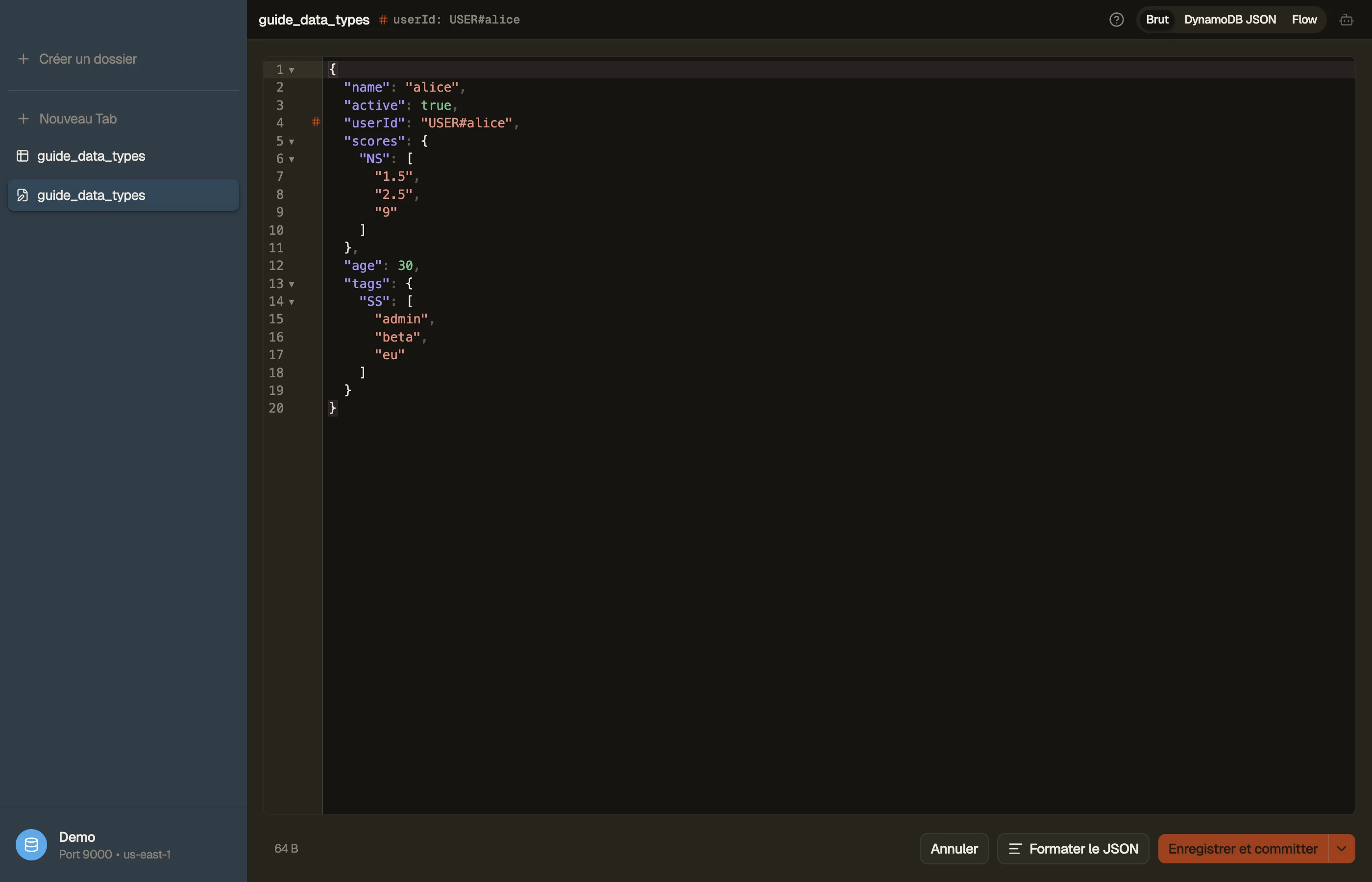Open the save options dropdown arrow
Image resolution: width=1372 pixels, height=882 pixels.
click(1342, 849)
